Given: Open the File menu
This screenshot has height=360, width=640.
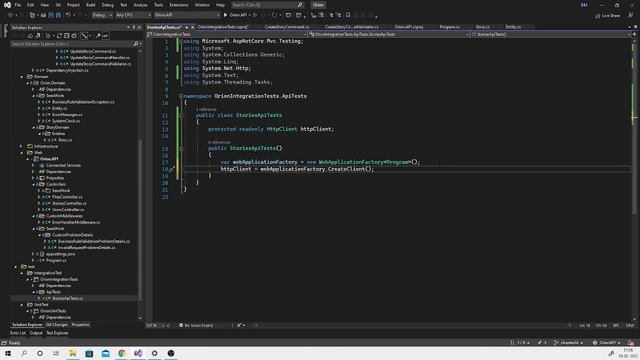Looking at the screenshot, I should 18,5.
